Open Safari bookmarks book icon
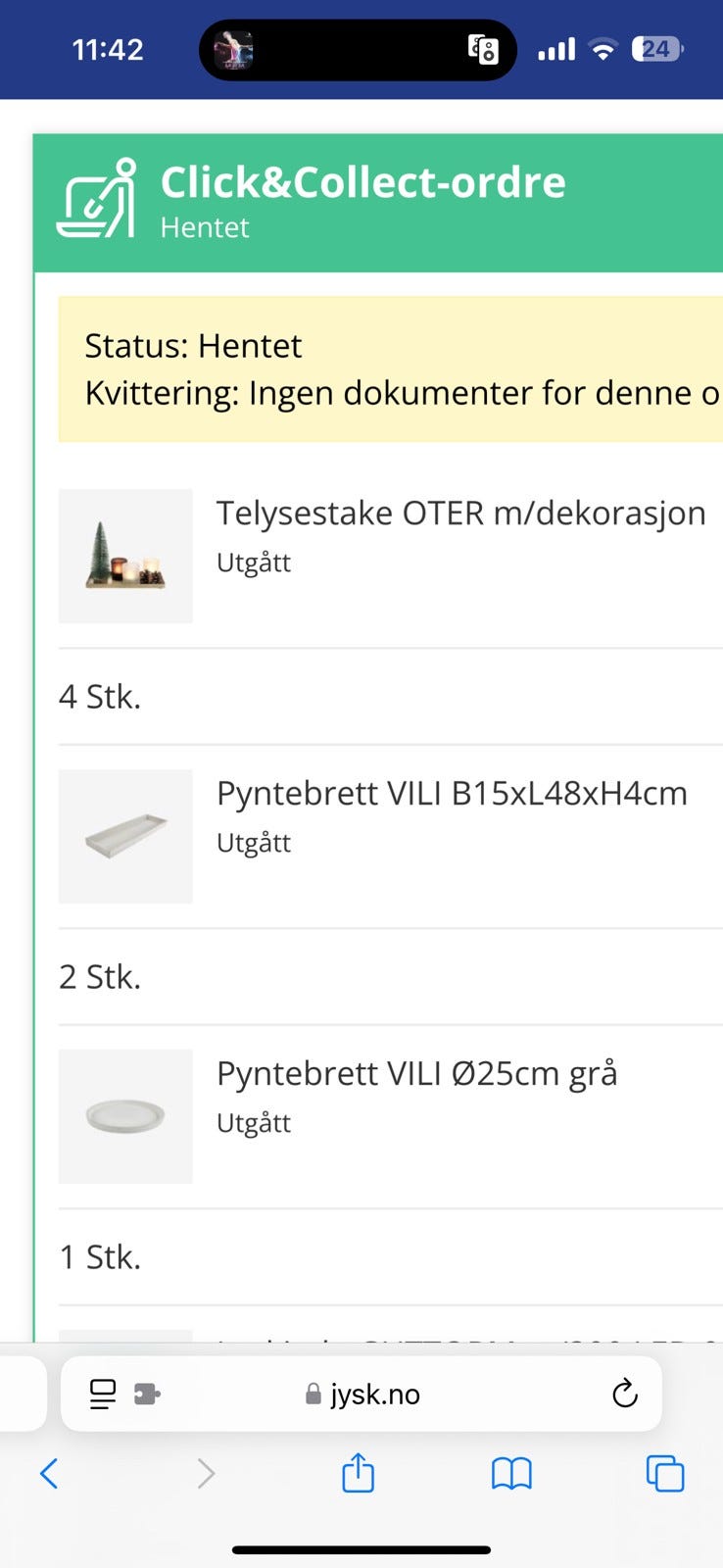The image size is (723, 1568). tap(511, 1473)
